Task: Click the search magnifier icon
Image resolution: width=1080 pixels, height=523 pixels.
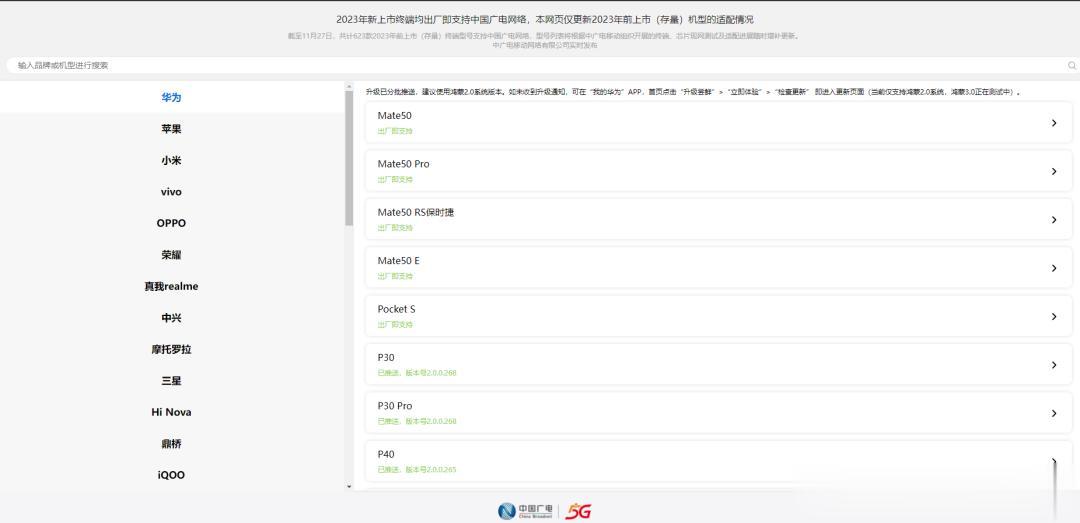Action: [x=1072, y=65]
